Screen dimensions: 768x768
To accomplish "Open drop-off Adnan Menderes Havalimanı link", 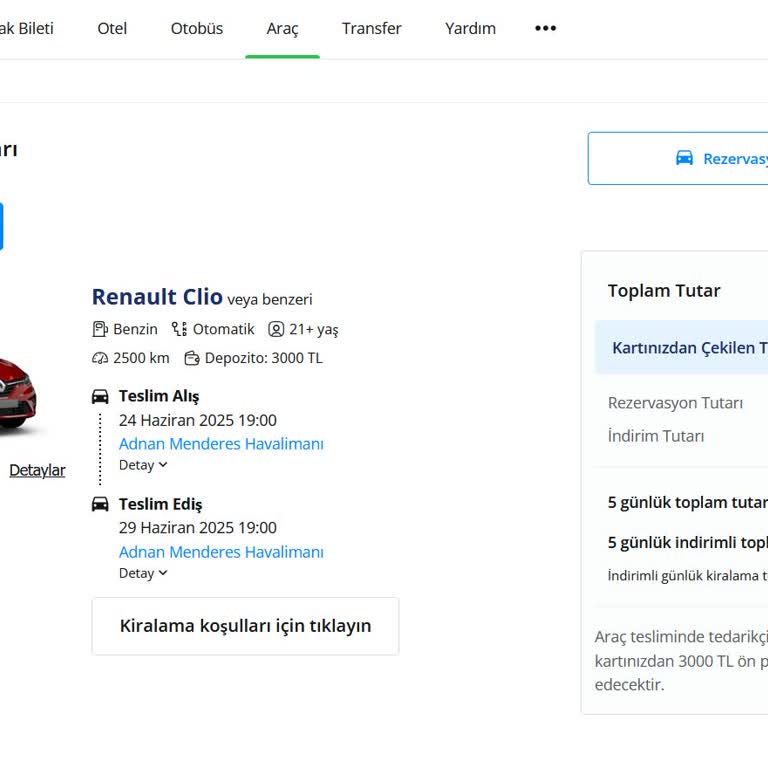I will click(221, 552).
